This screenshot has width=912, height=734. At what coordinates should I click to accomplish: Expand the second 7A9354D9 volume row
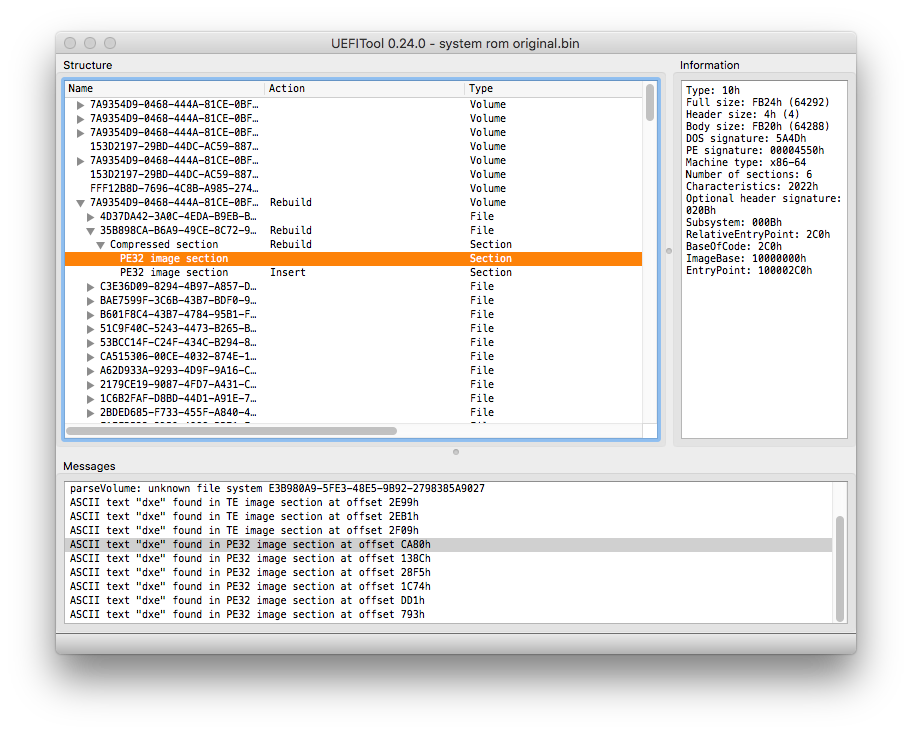coord(81,119)
